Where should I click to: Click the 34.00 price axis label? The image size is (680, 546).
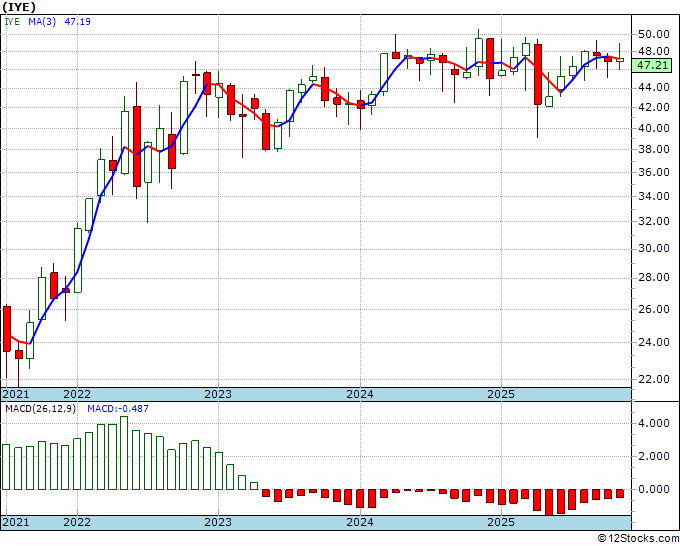653,196
